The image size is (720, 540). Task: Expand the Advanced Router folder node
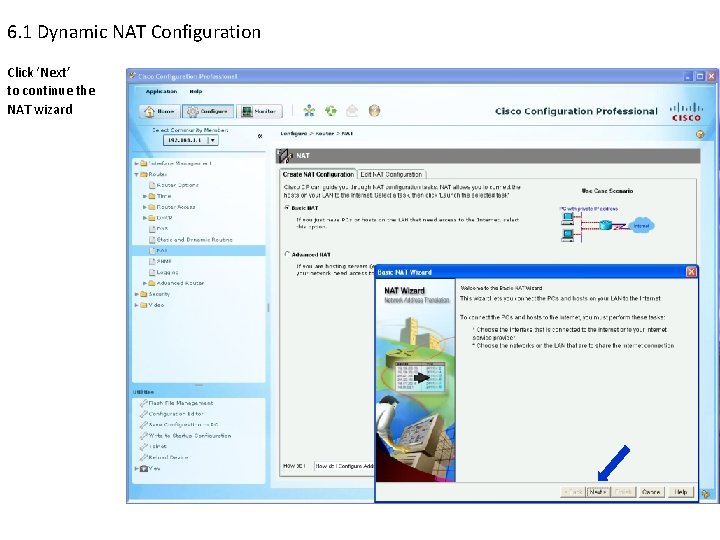(x=145, y=283)
